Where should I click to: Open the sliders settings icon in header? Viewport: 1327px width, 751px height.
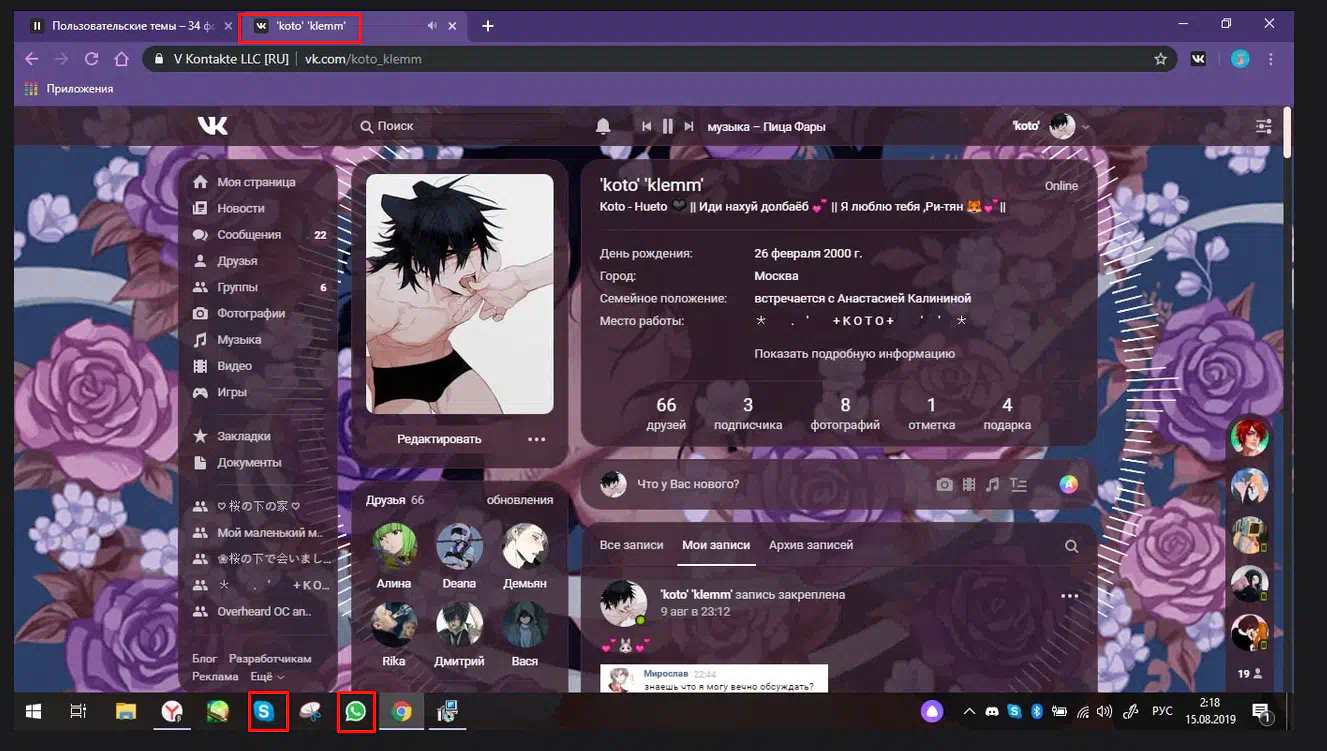click(x=1264, y=126)
